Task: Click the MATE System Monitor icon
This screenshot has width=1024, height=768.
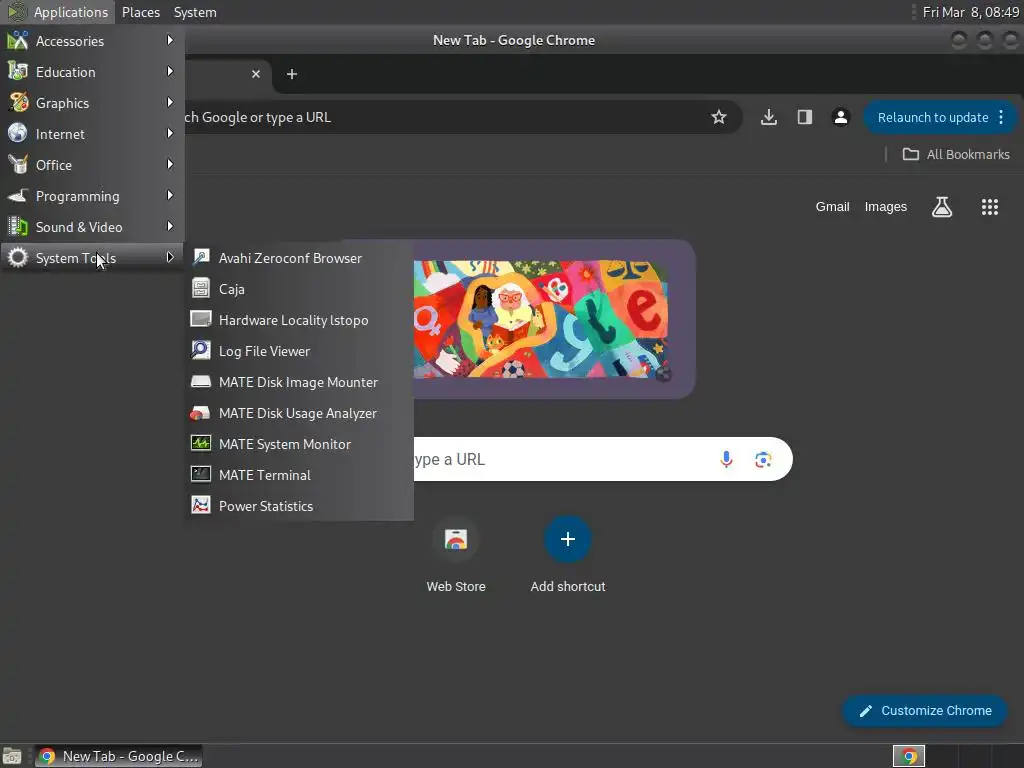Action: click(200, 443)
